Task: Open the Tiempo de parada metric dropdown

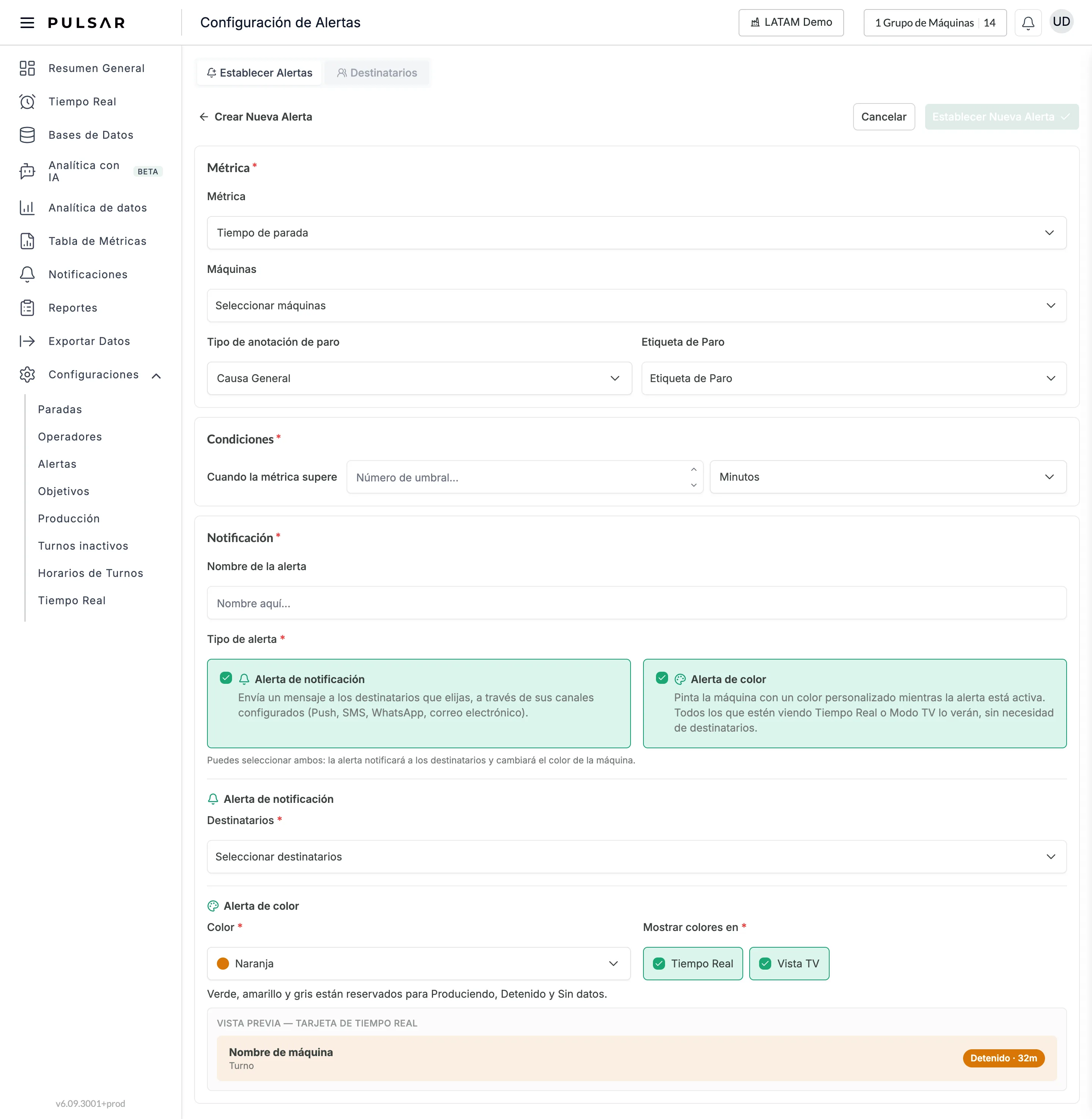Action: click(637, 233)
